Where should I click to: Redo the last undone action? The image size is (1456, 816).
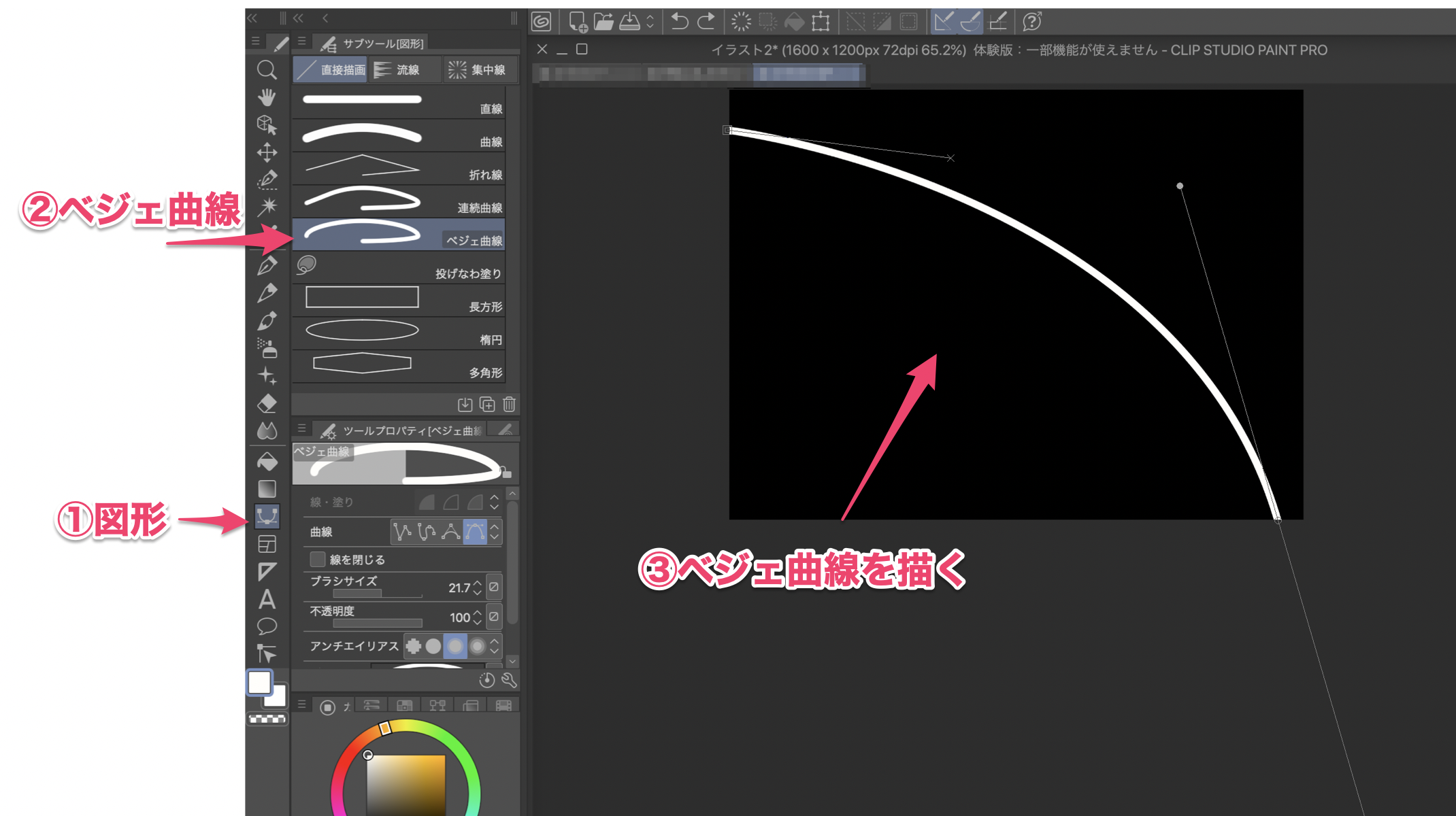click(706, 22)
